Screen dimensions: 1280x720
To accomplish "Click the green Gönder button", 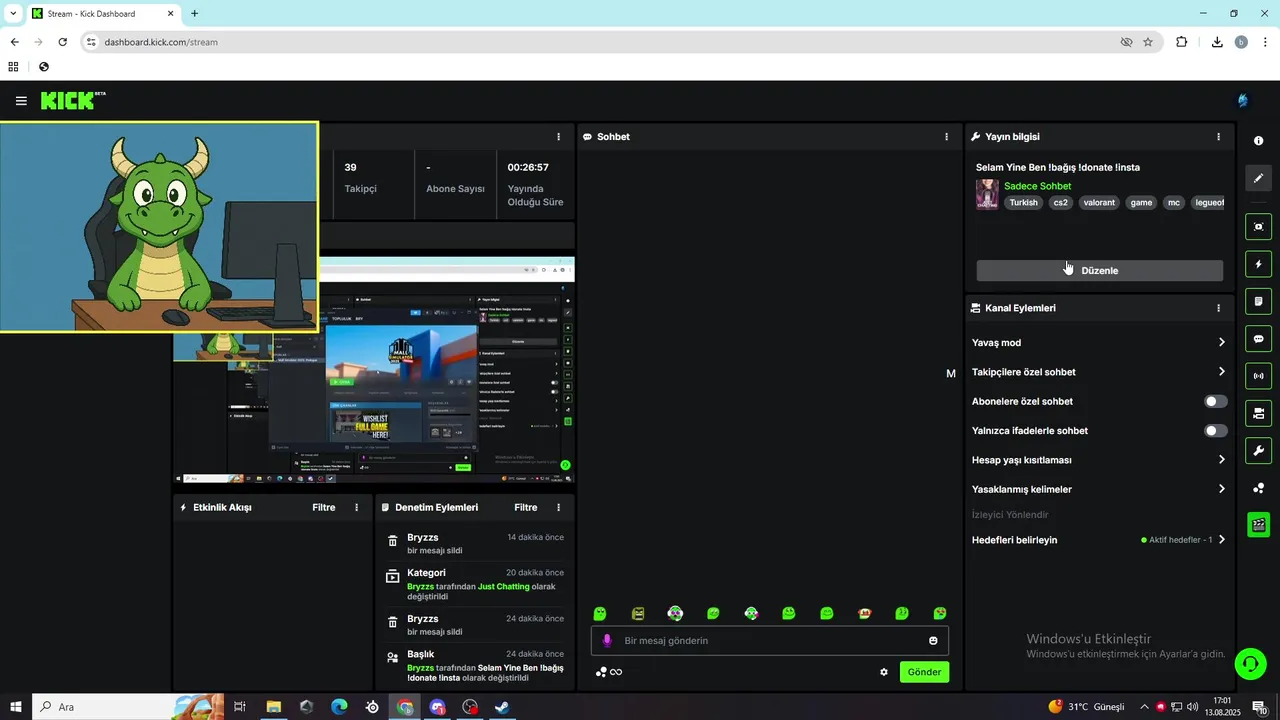I will (x=924, y=672).
